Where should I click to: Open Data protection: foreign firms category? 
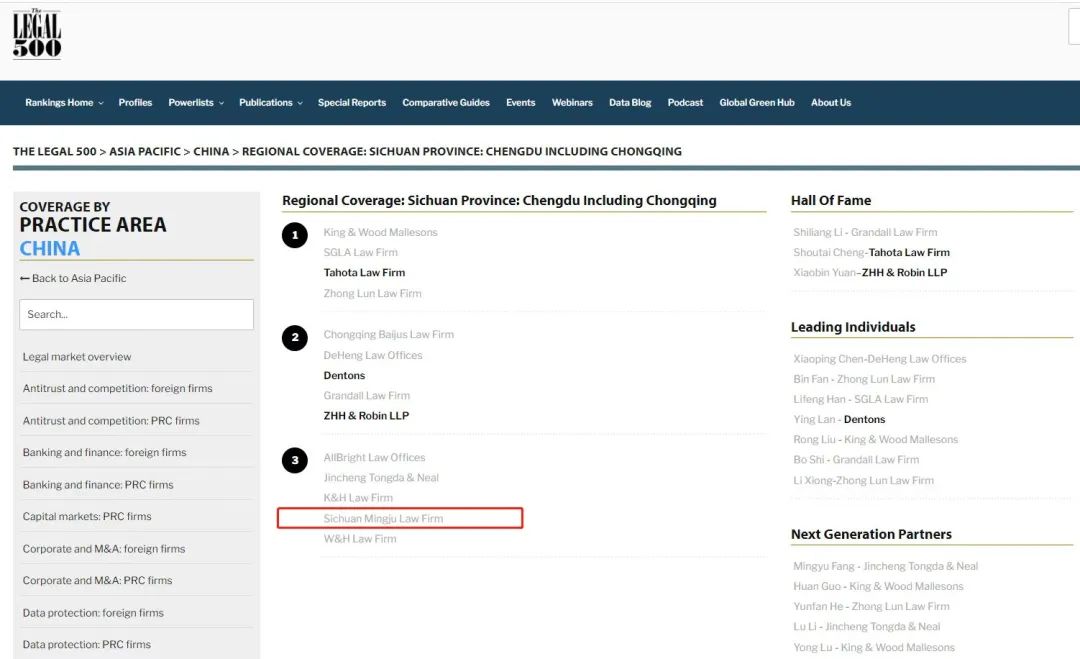93,613
